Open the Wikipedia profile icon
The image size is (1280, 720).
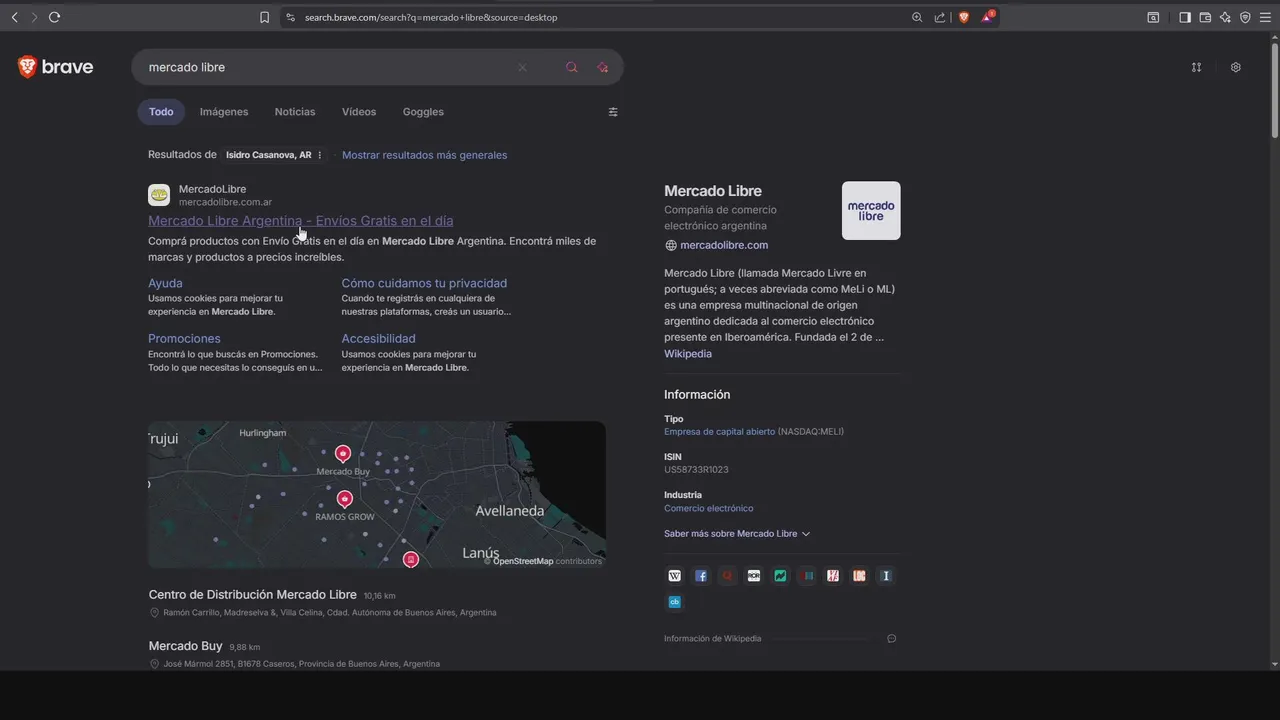click(x=675, y=576)
